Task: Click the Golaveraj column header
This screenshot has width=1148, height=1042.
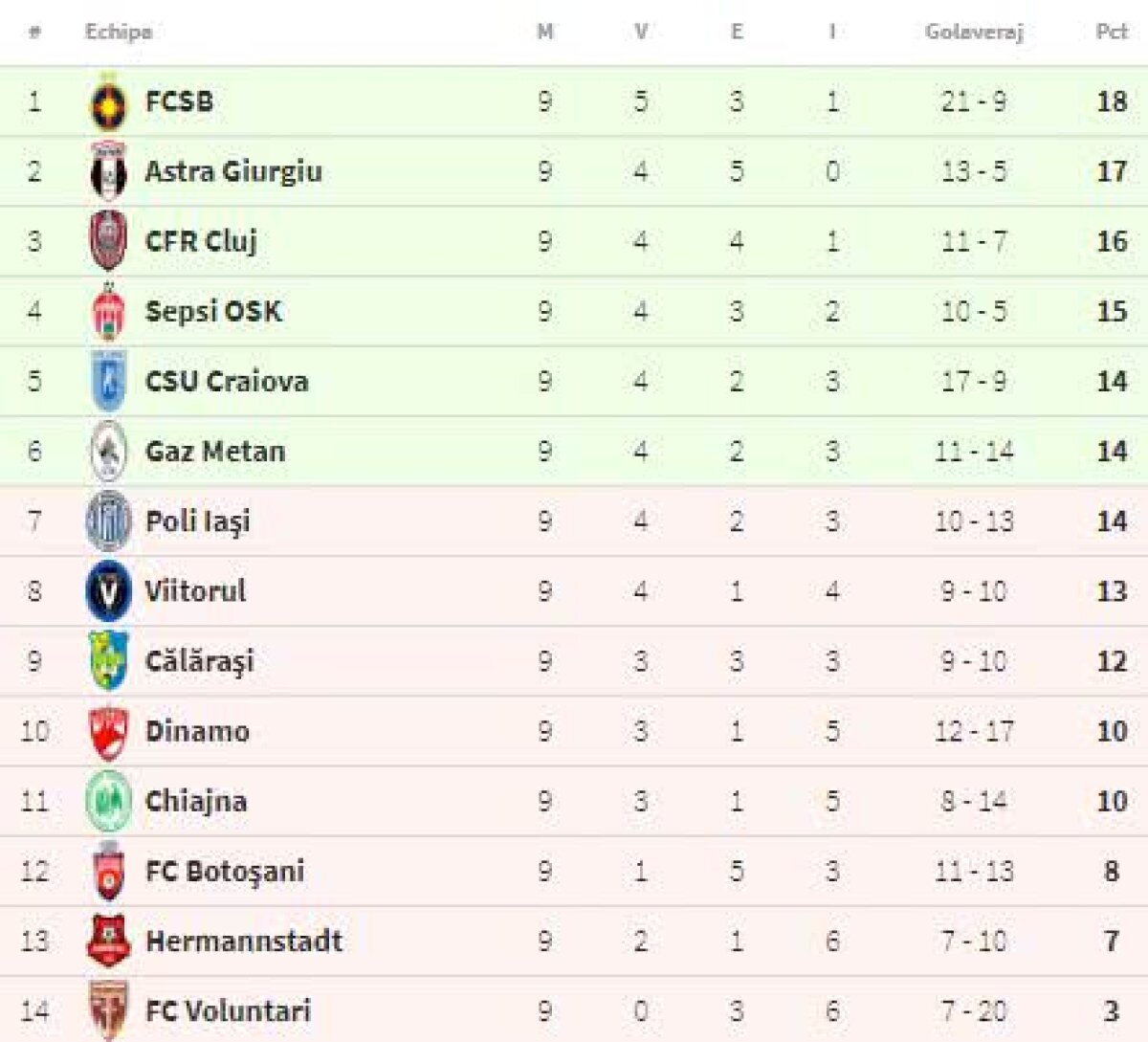Action: point(974,32)
